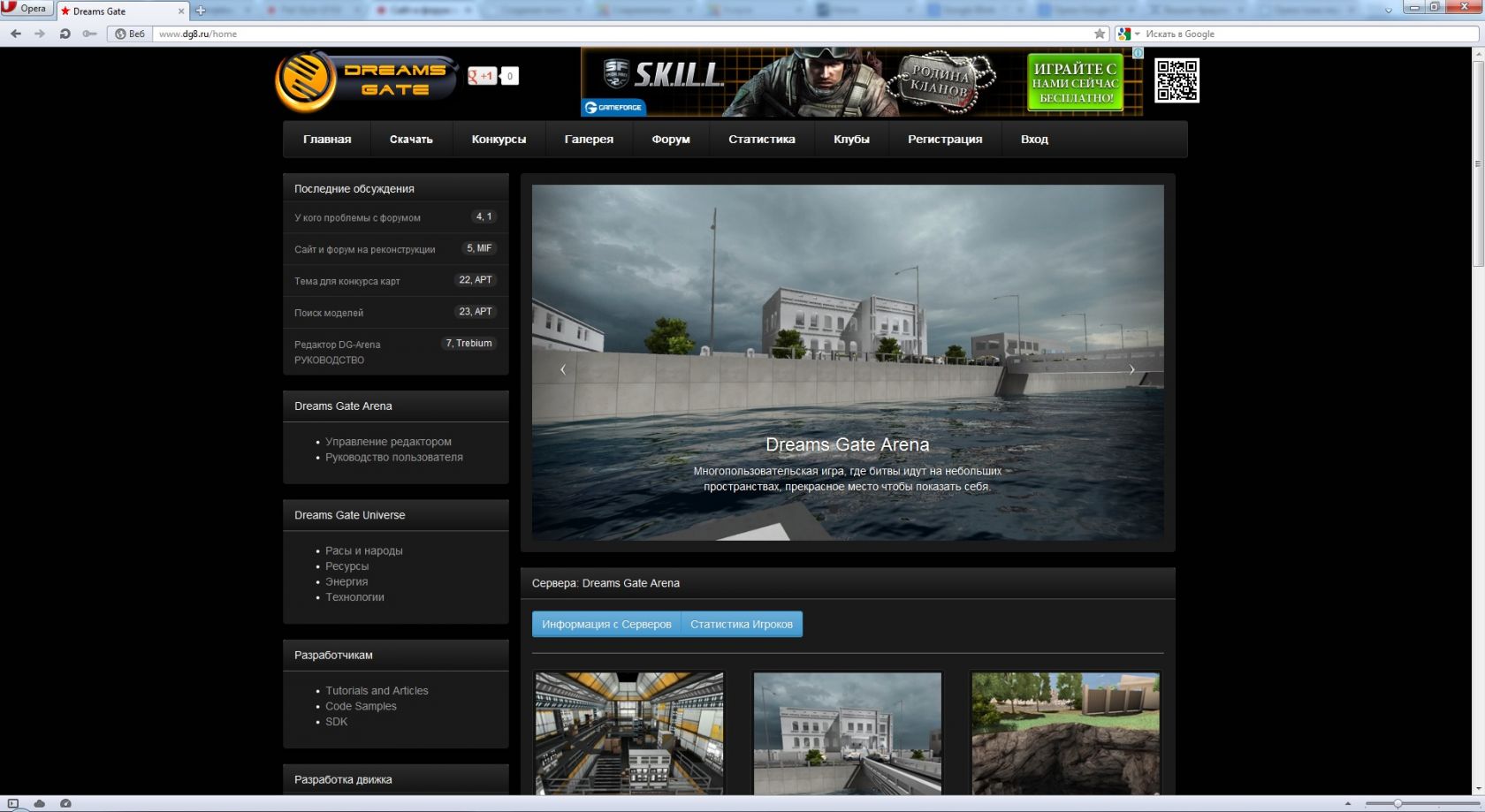Click the password manager key icon
The image size is (1485, 812).
89,34
